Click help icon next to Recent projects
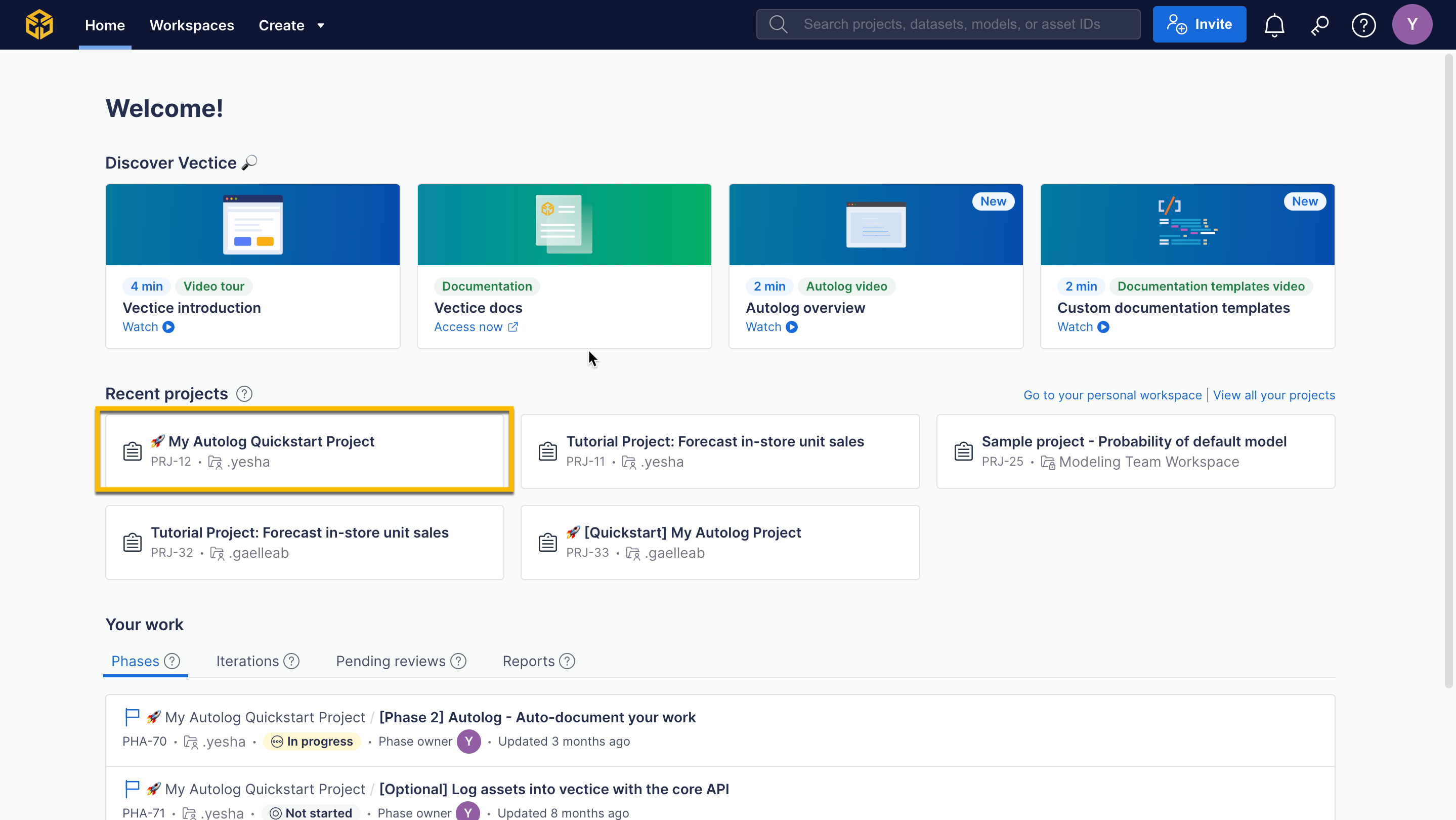 (244, 394)
